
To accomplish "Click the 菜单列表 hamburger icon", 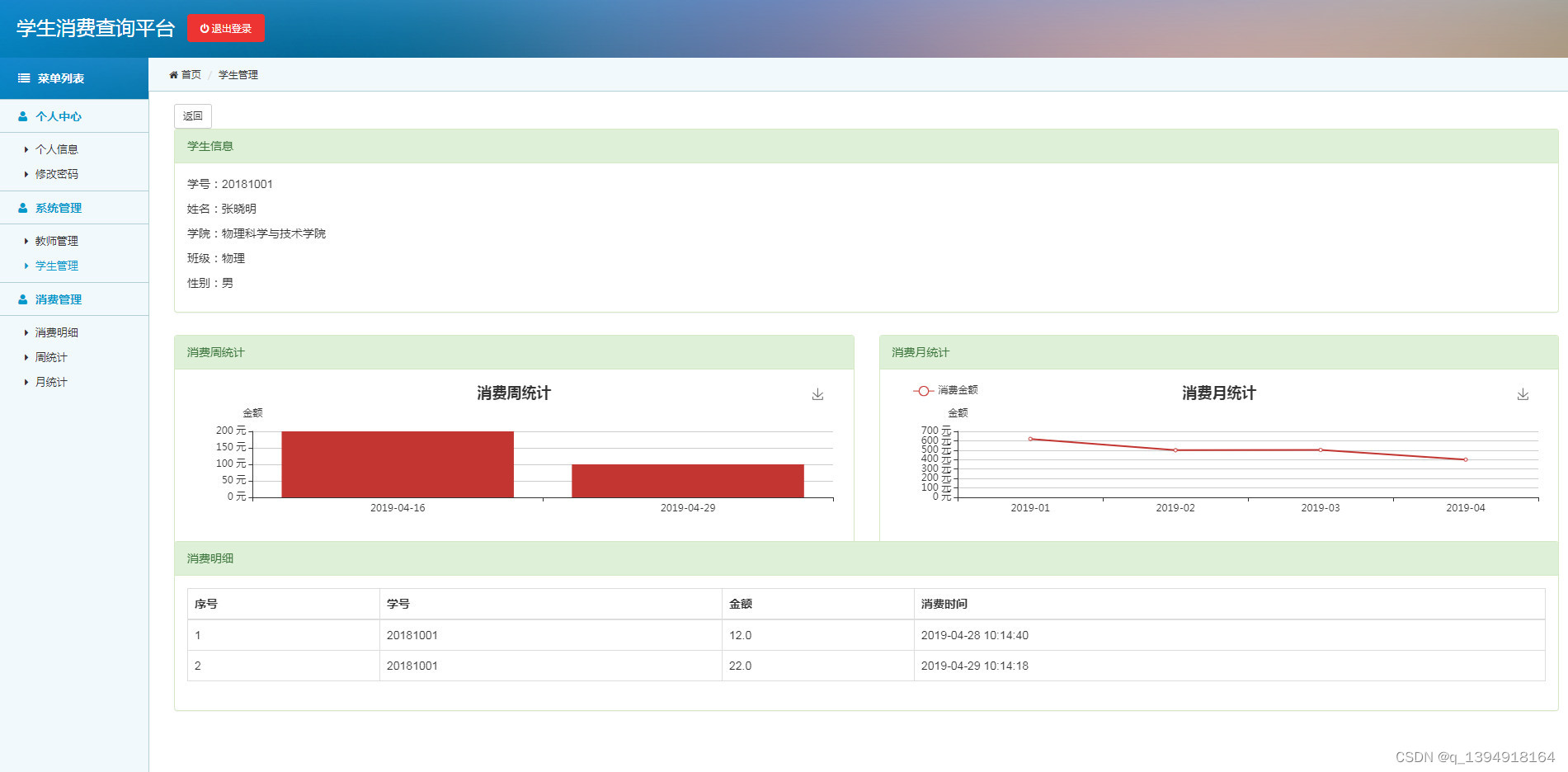I will [x=24, y=78].
